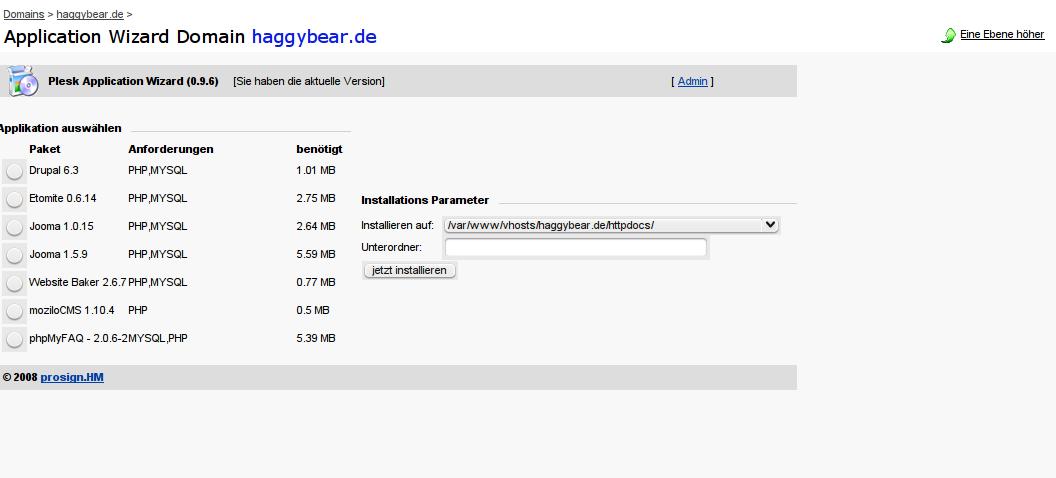Select the phpMyFAQ - 2.0.6-2 radio button
Viewport: 1056px width, 478px height.
tap(14, 339)
